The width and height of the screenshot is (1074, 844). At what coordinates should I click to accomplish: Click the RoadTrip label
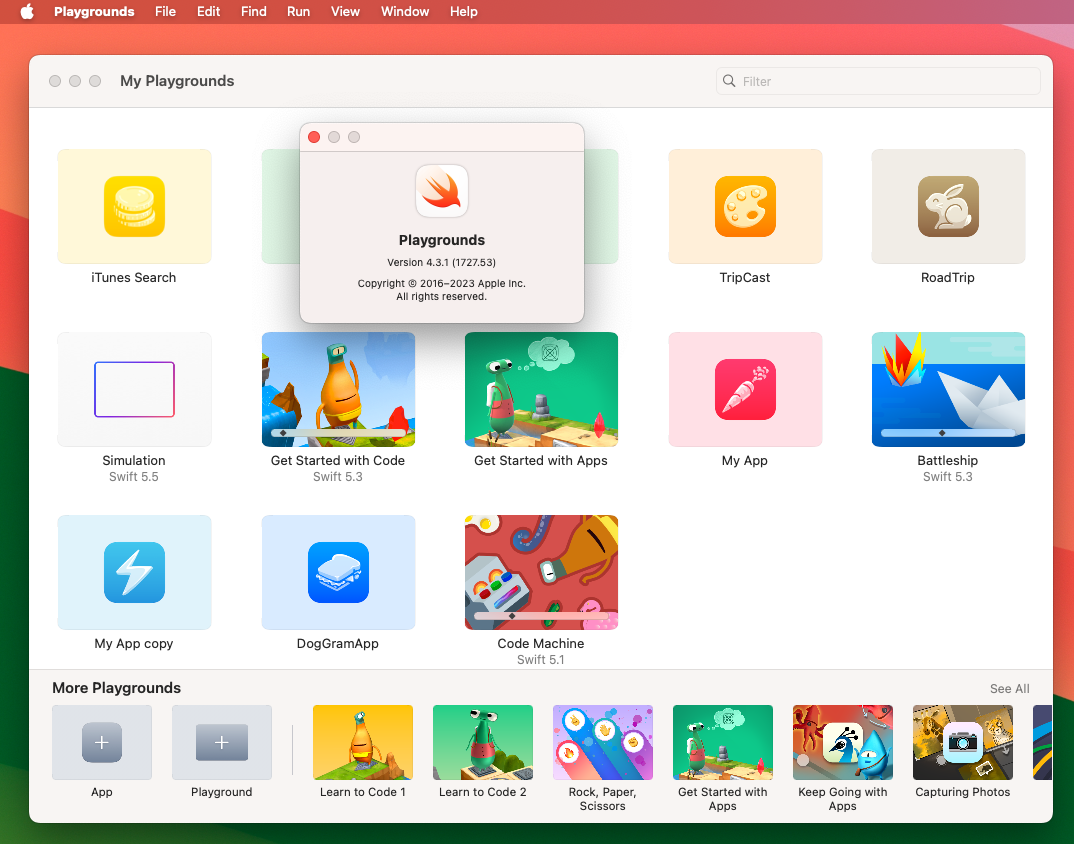(x=947, y=277)
